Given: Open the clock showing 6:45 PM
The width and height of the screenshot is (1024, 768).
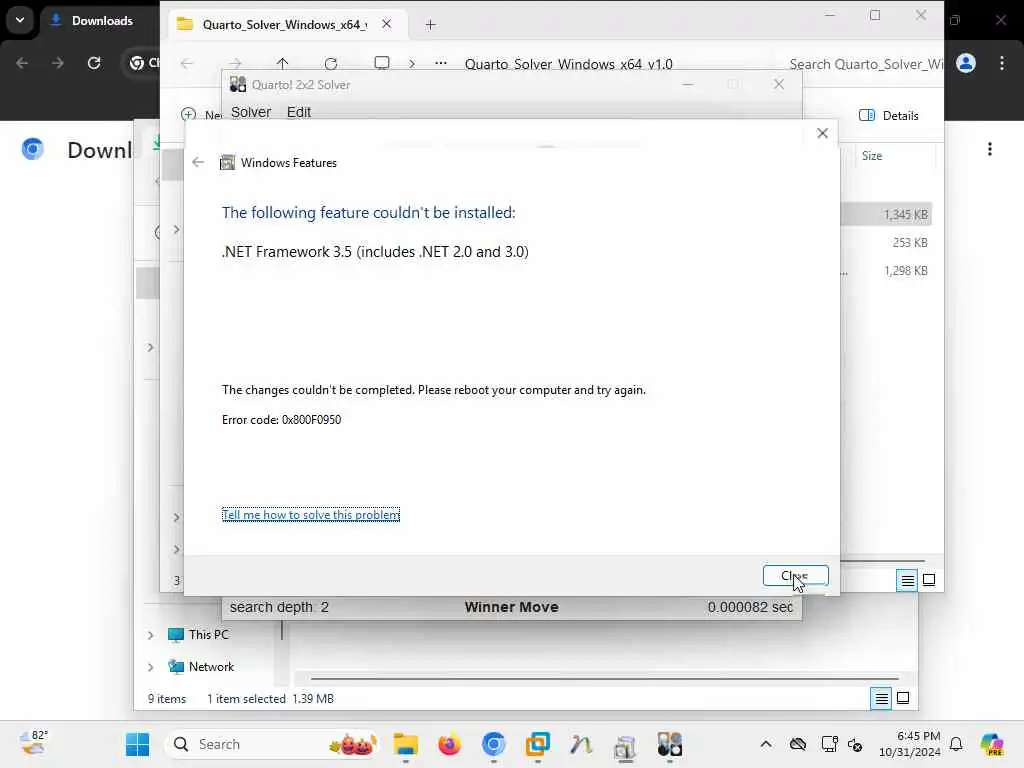Looking at the screenshot, I should click(x=910, y=744).
